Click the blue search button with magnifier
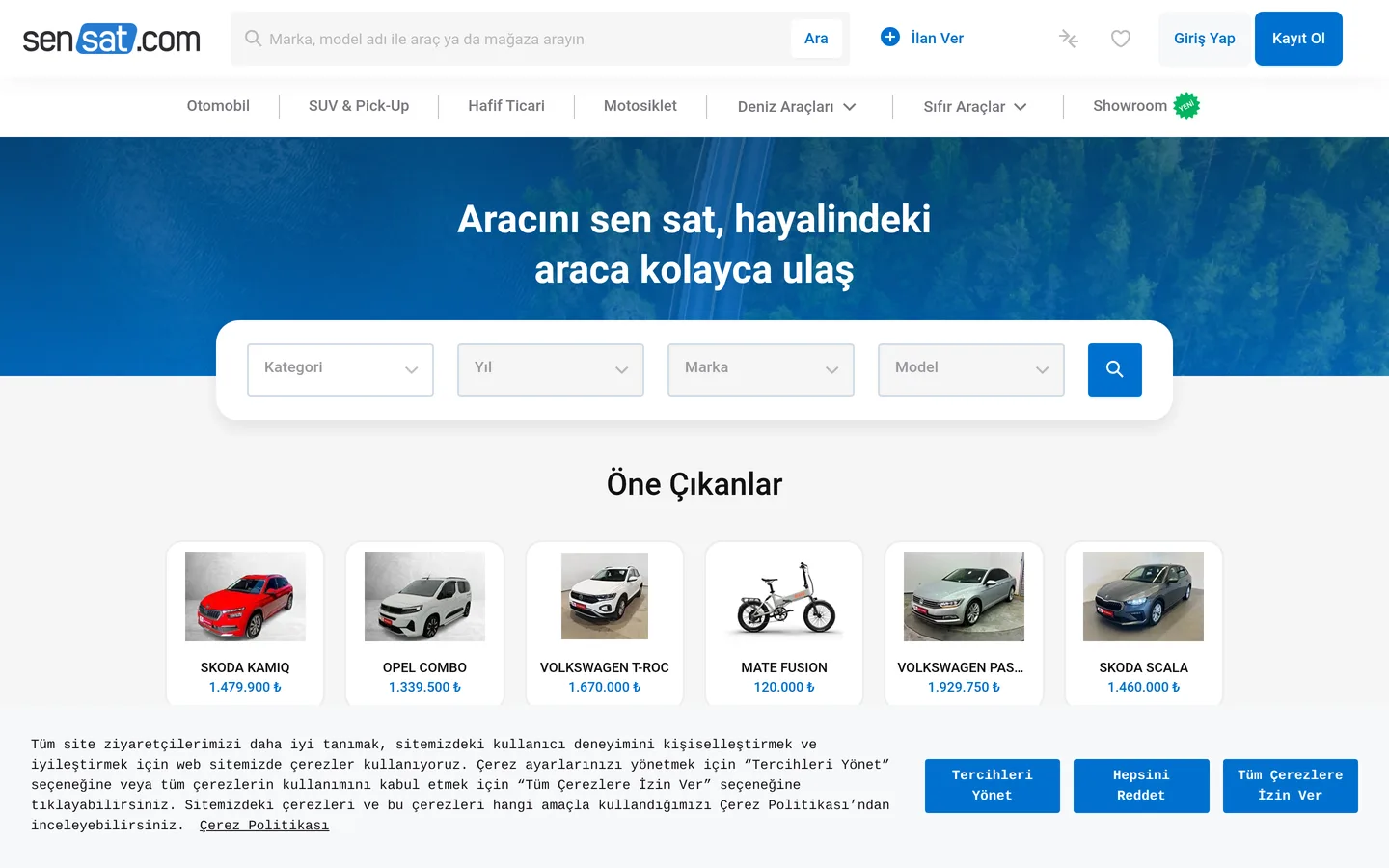The width and height of the screenshot is (1389, 868). (x=1115, y=370)
